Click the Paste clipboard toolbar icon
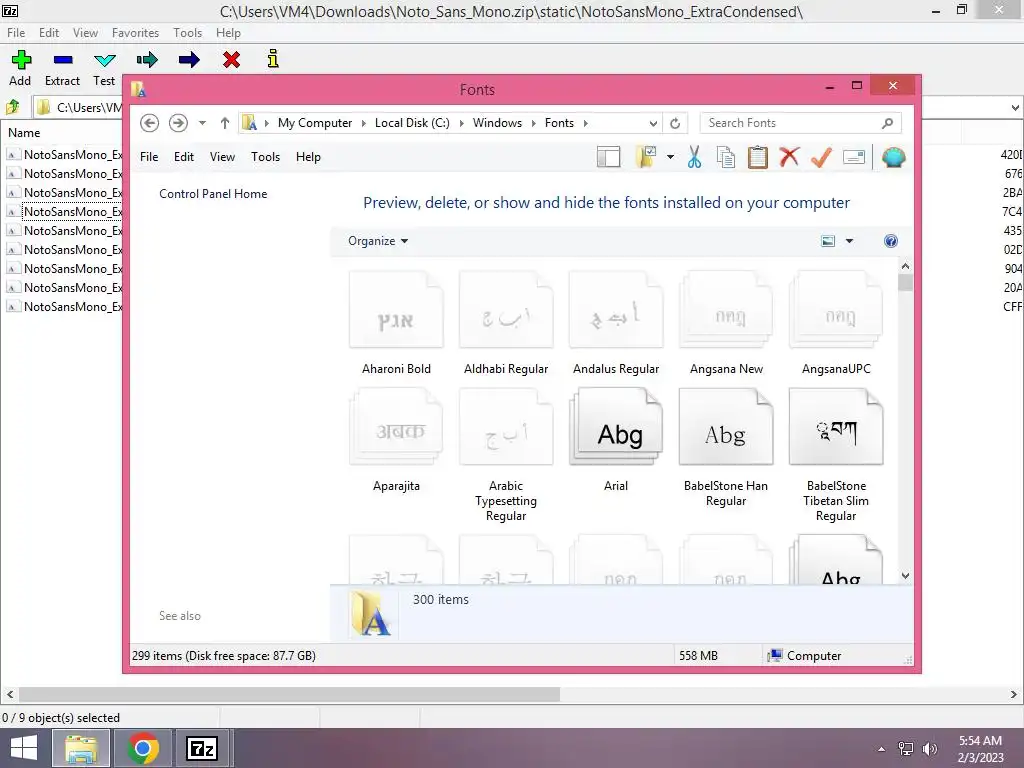The height and width of the screenshot is (768, 1024). pos(758,157)
